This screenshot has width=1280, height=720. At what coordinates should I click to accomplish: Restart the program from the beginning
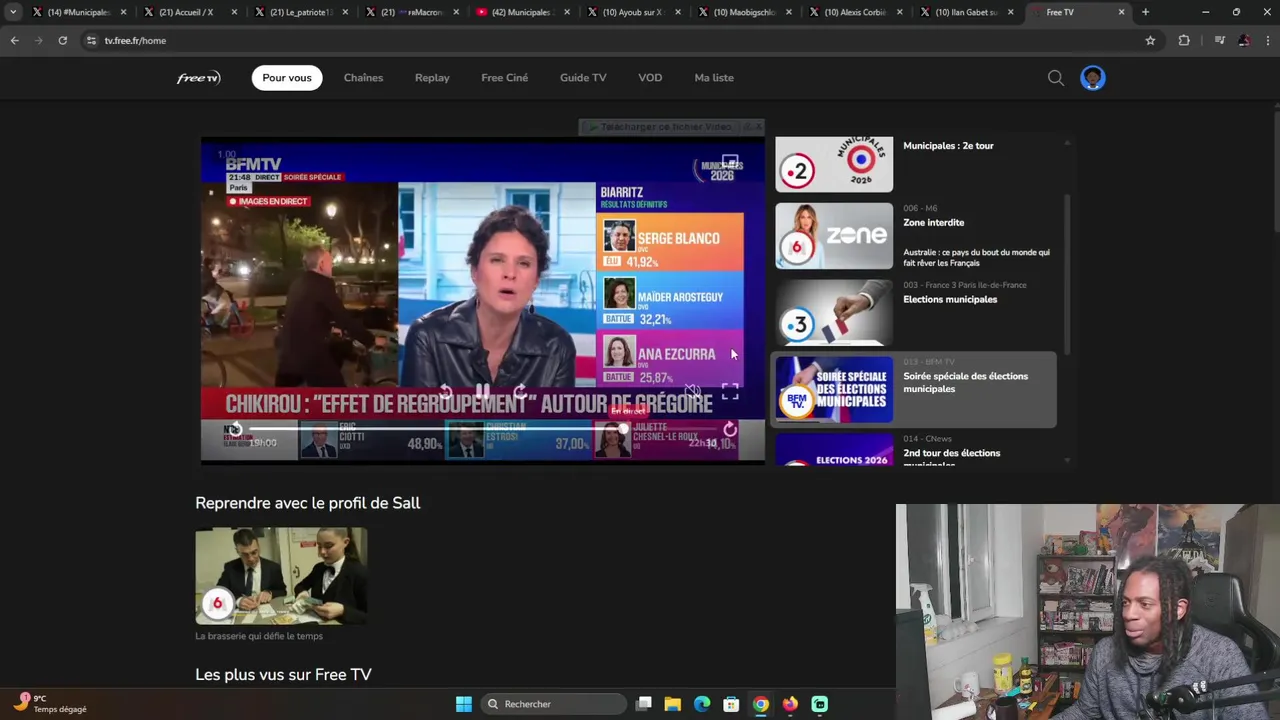233,430
